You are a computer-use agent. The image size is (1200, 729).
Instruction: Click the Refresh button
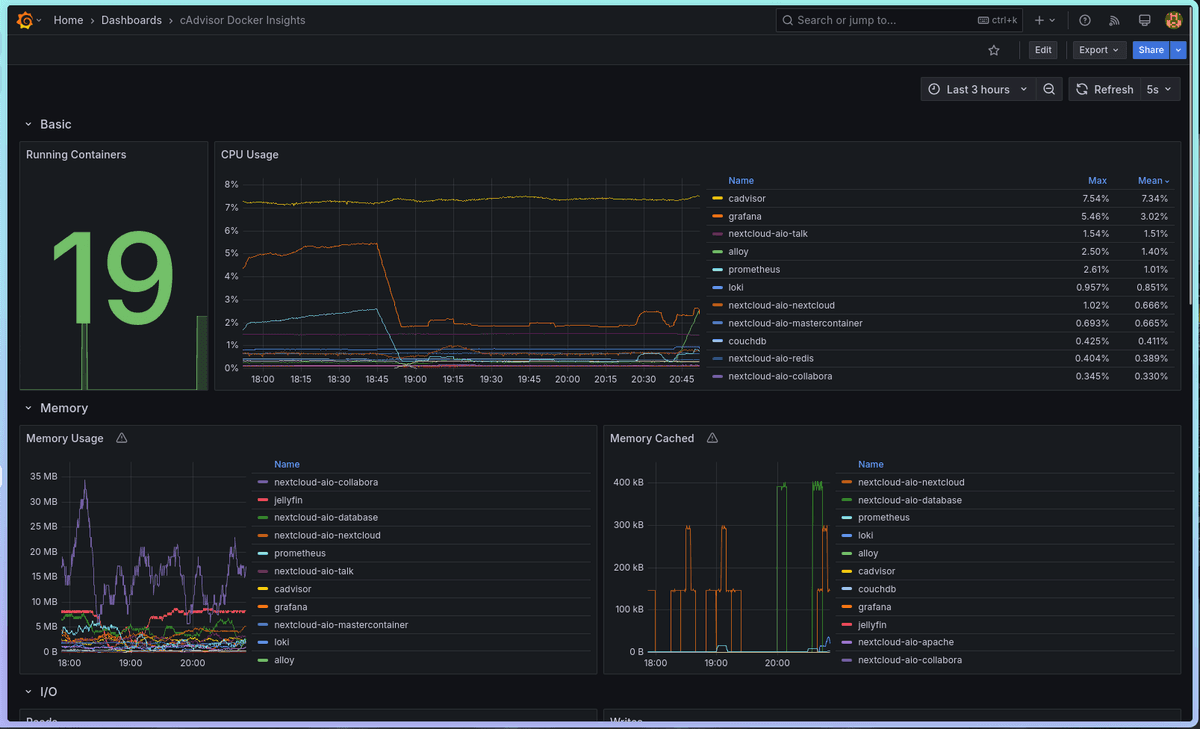pyautogui.click(x=1105, y=89)
